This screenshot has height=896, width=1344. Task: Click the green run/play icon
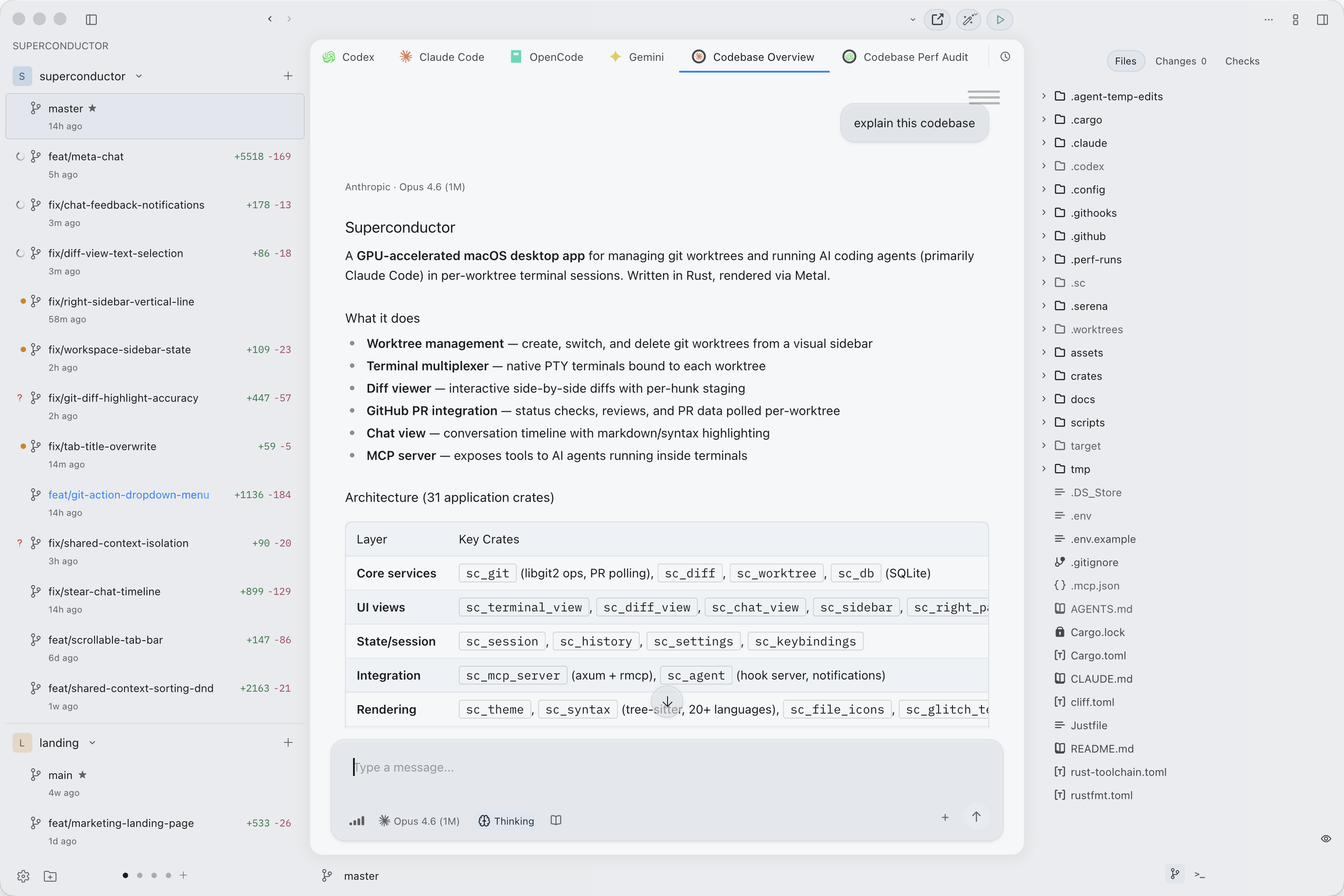[x=999, y=19]
